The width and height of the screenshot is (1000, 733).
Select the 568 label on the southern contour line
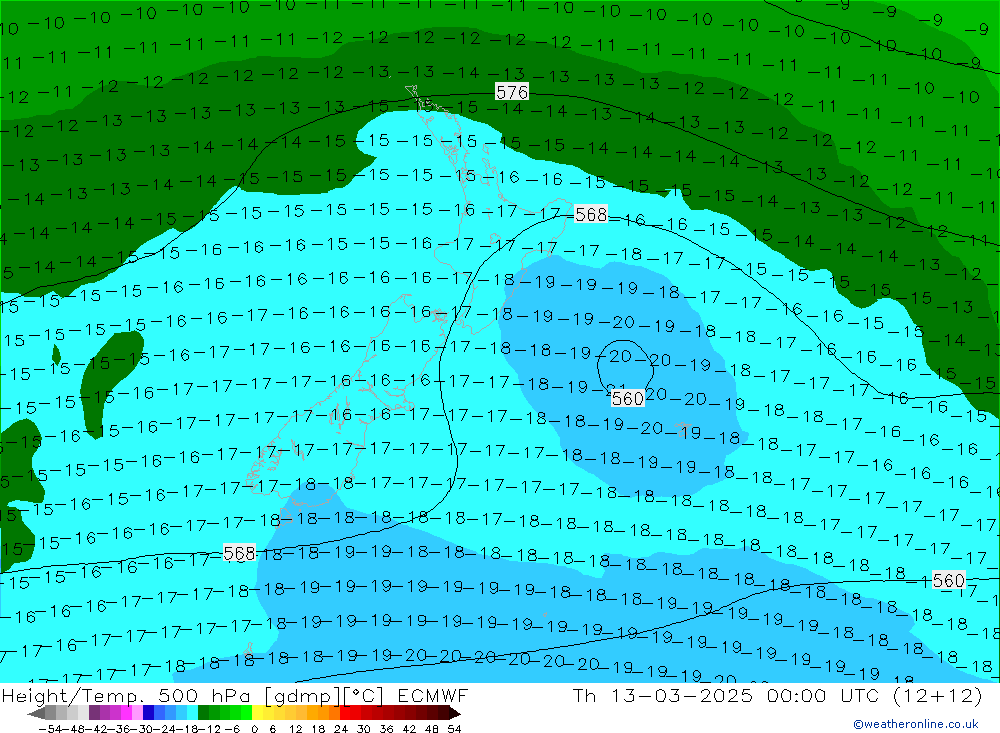(x=240, y=553)
